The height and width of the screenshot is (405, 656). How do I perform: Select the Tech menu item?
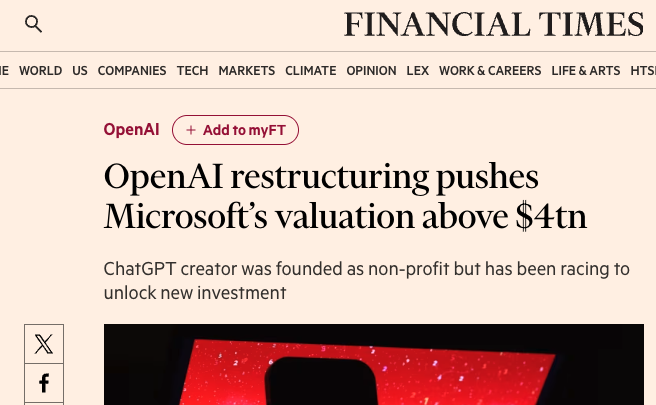pyautogui.click(x=192, y=70)
